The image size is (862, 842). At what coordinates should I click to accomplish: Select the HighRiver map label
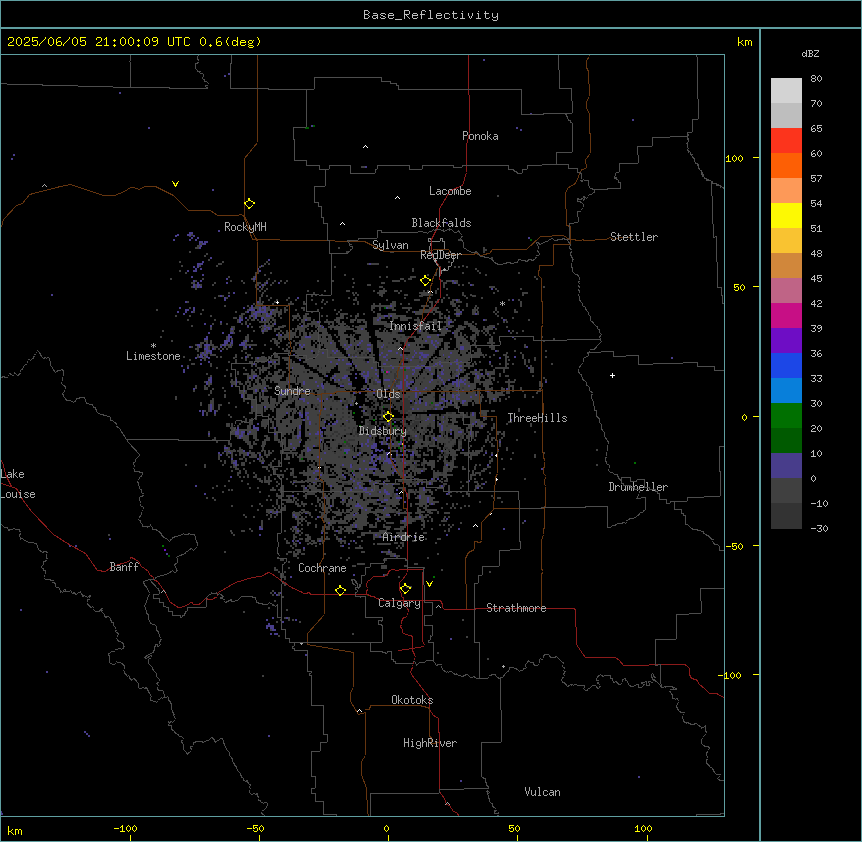pos(430,743)
